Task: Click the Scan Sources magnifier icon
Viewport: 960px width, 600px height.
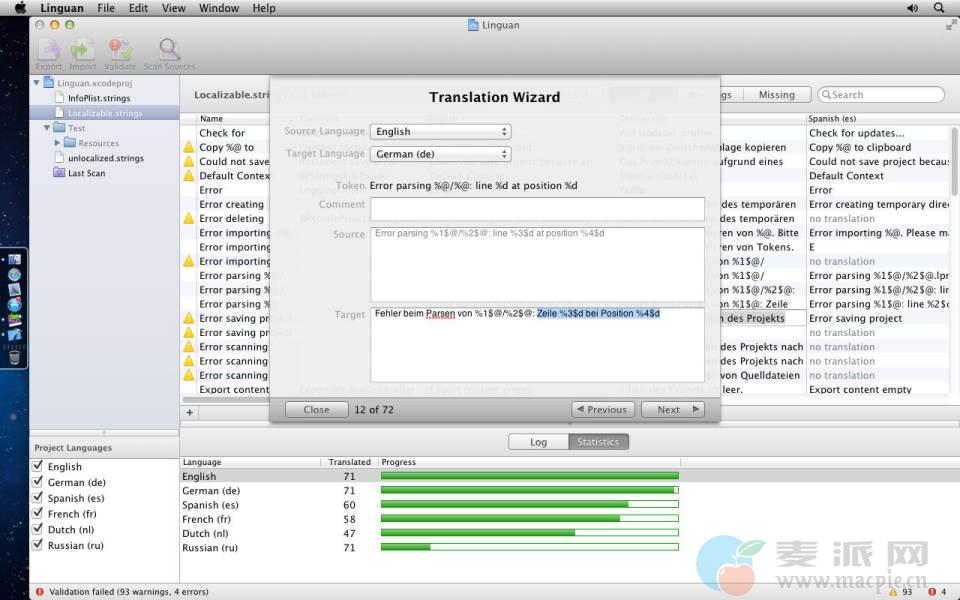Action: tap(169, 50)
